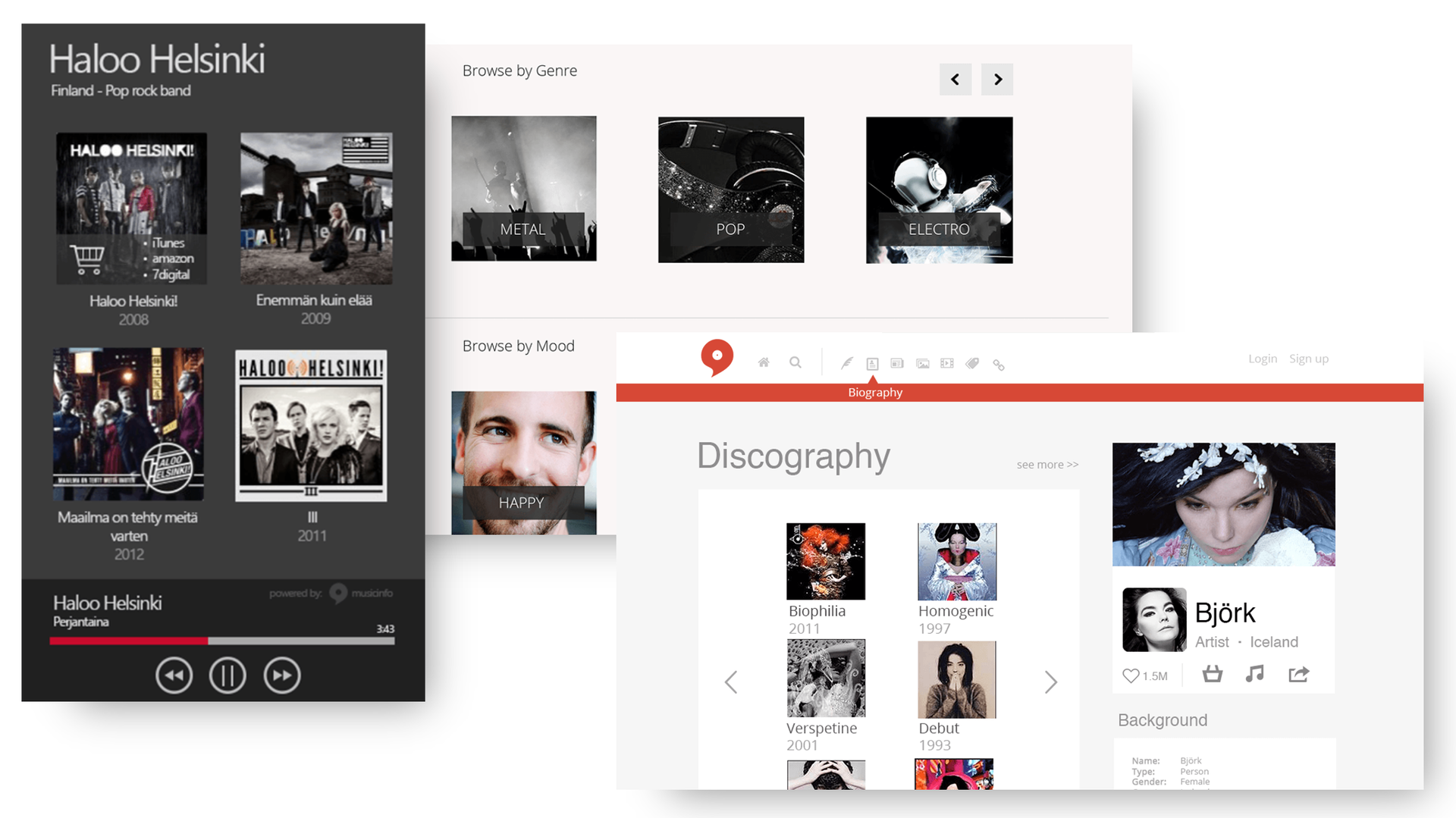This screenshot has height=818, width=1456.
Task: Open the Home icon in navigation
Action: pos(764,362)
